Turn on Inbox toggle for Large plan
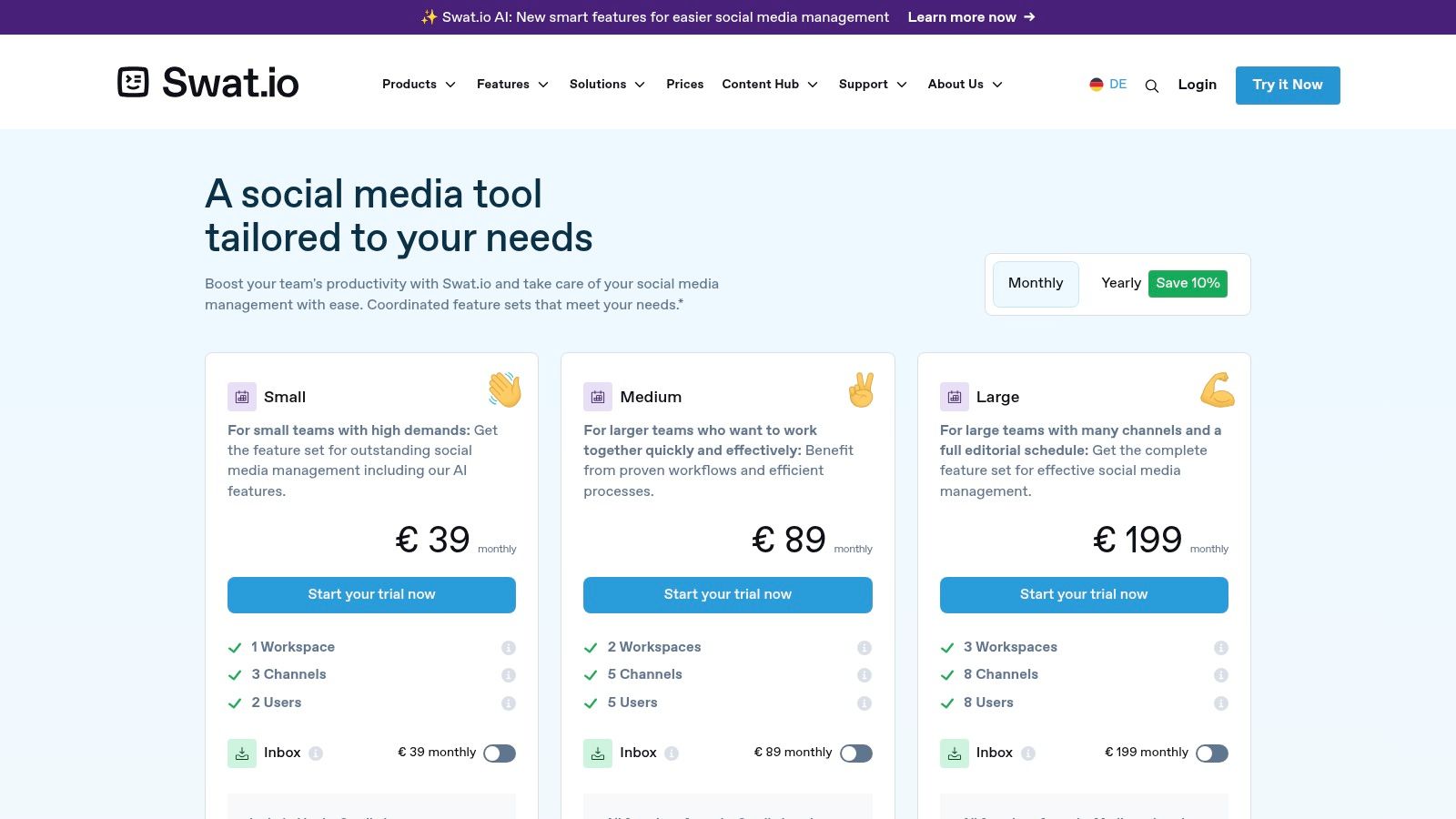This screenshot has height=819, width=1456. (x=1212, y=753)
